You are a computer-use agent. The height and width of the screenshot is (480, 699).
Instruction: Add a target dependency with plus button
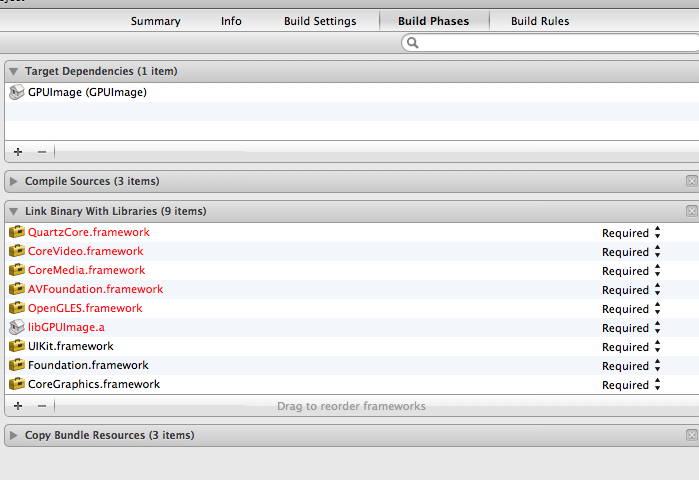(18, 152)
